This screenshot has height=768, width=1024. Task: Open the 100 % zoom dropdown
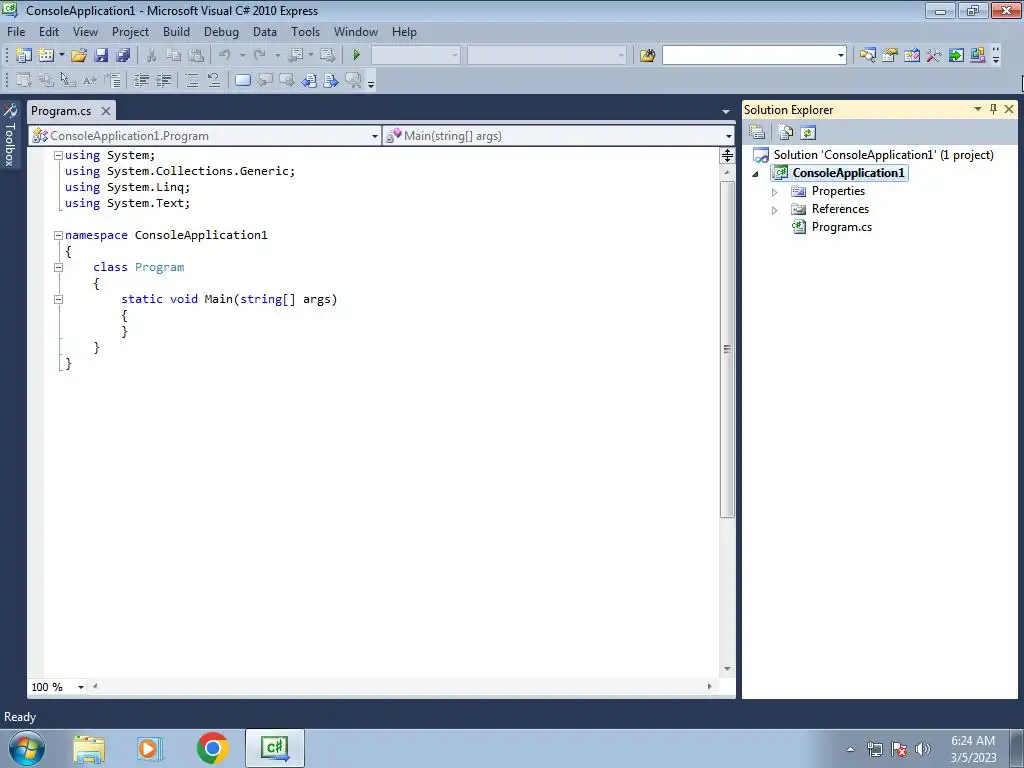pyautogui.click(x=81, y=687)
